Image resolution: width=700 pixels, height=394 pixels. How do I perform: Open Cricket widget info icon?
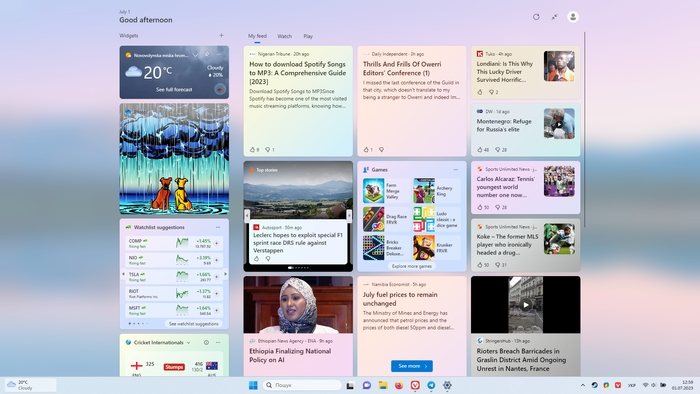tap(206, 343)
